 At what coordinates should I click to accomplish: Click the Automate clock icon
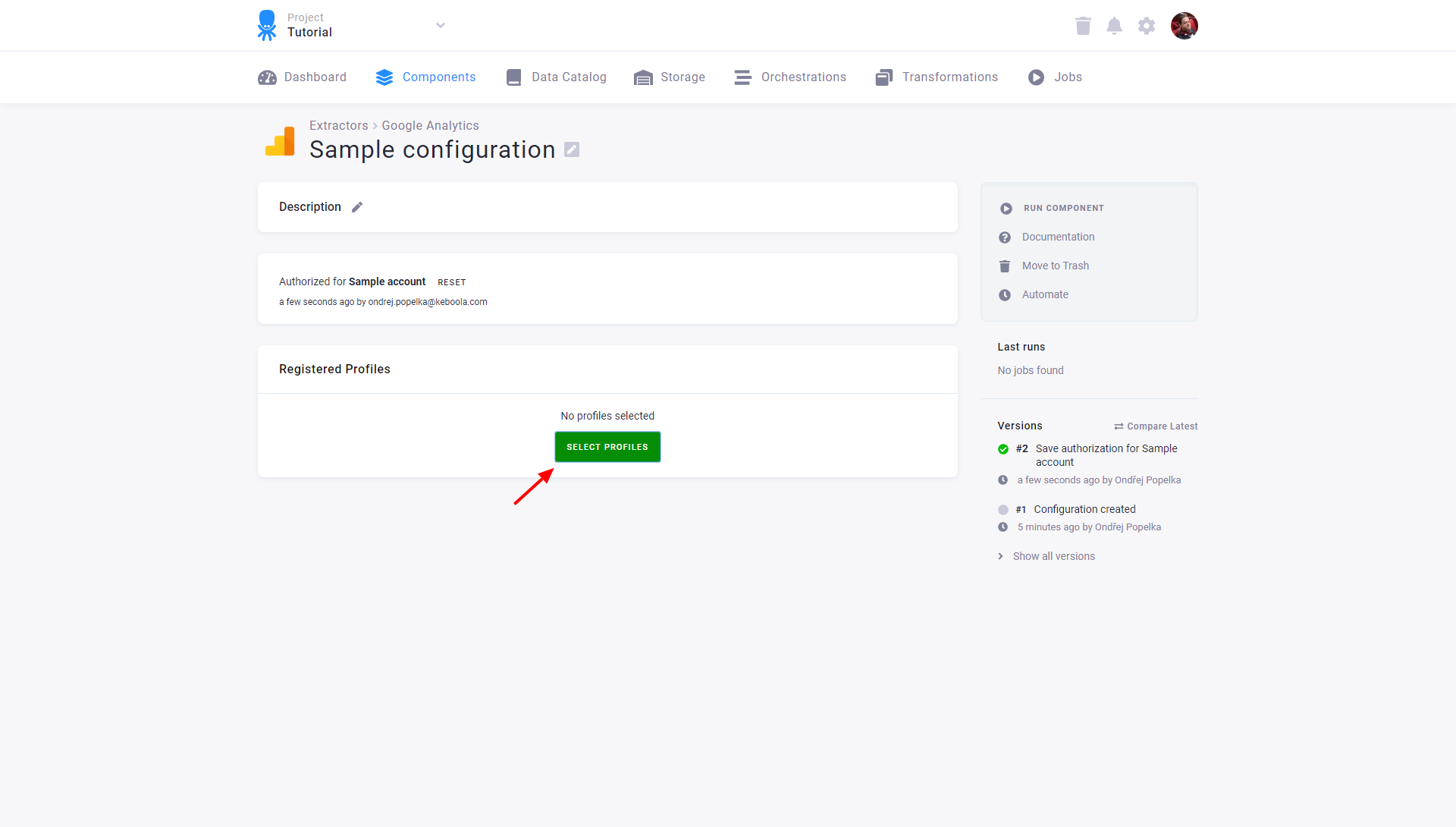(x=1005, y=295)
